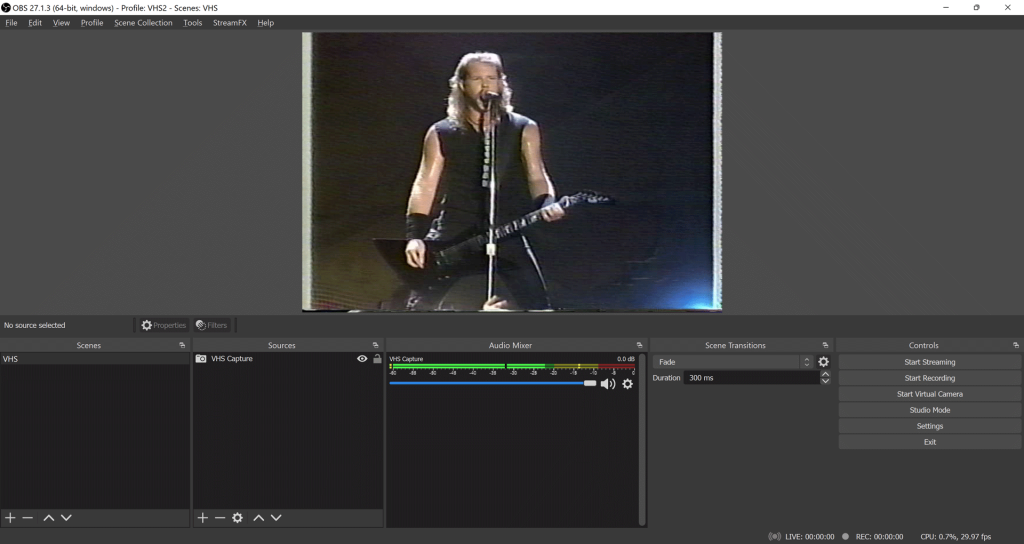The height and width of the screenshot is (544, 1024).
Task: Open the StreamFX menu
Action: (229, 23)
